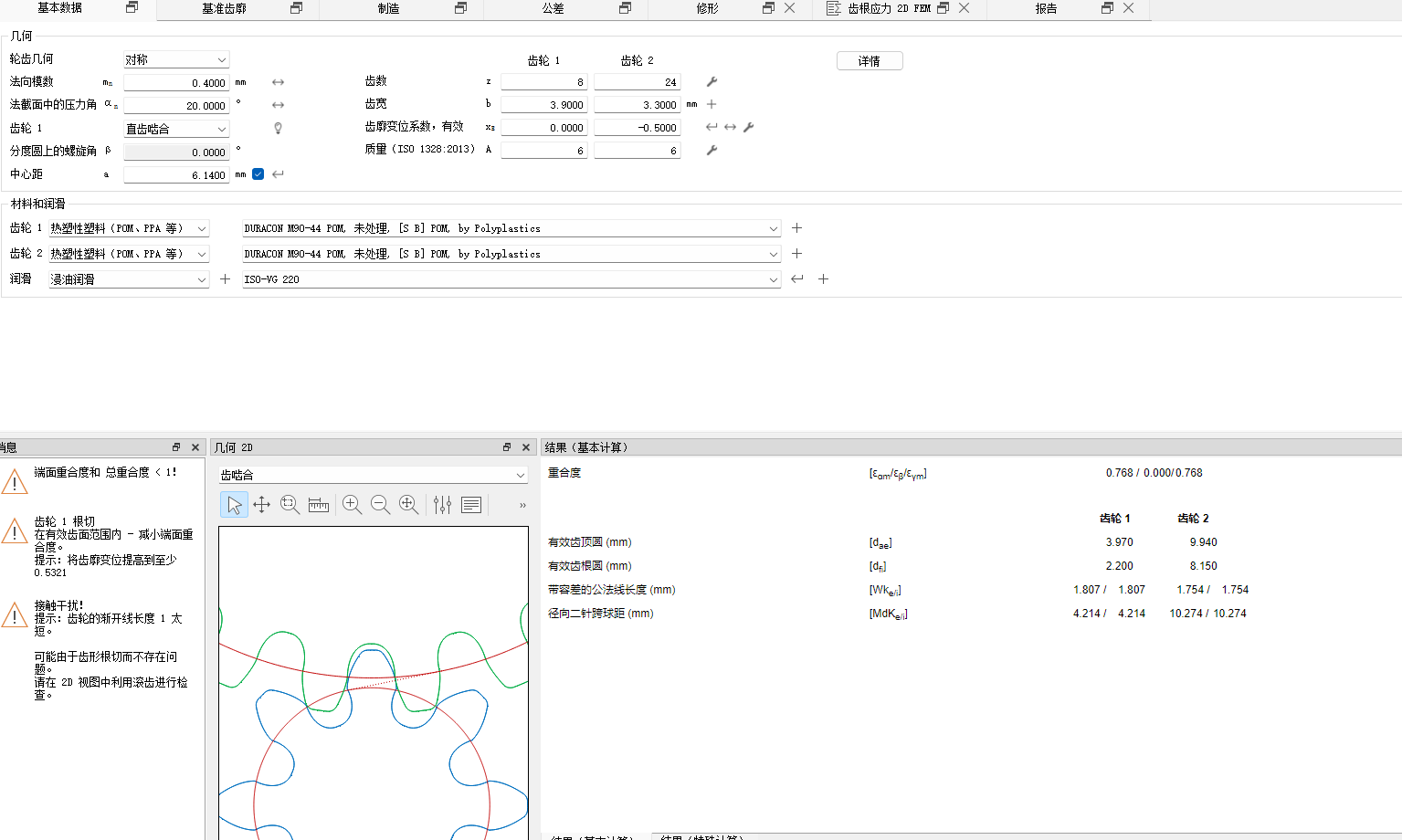Click return-arrow icon beside ISO-VG 220

pos(797,279)
